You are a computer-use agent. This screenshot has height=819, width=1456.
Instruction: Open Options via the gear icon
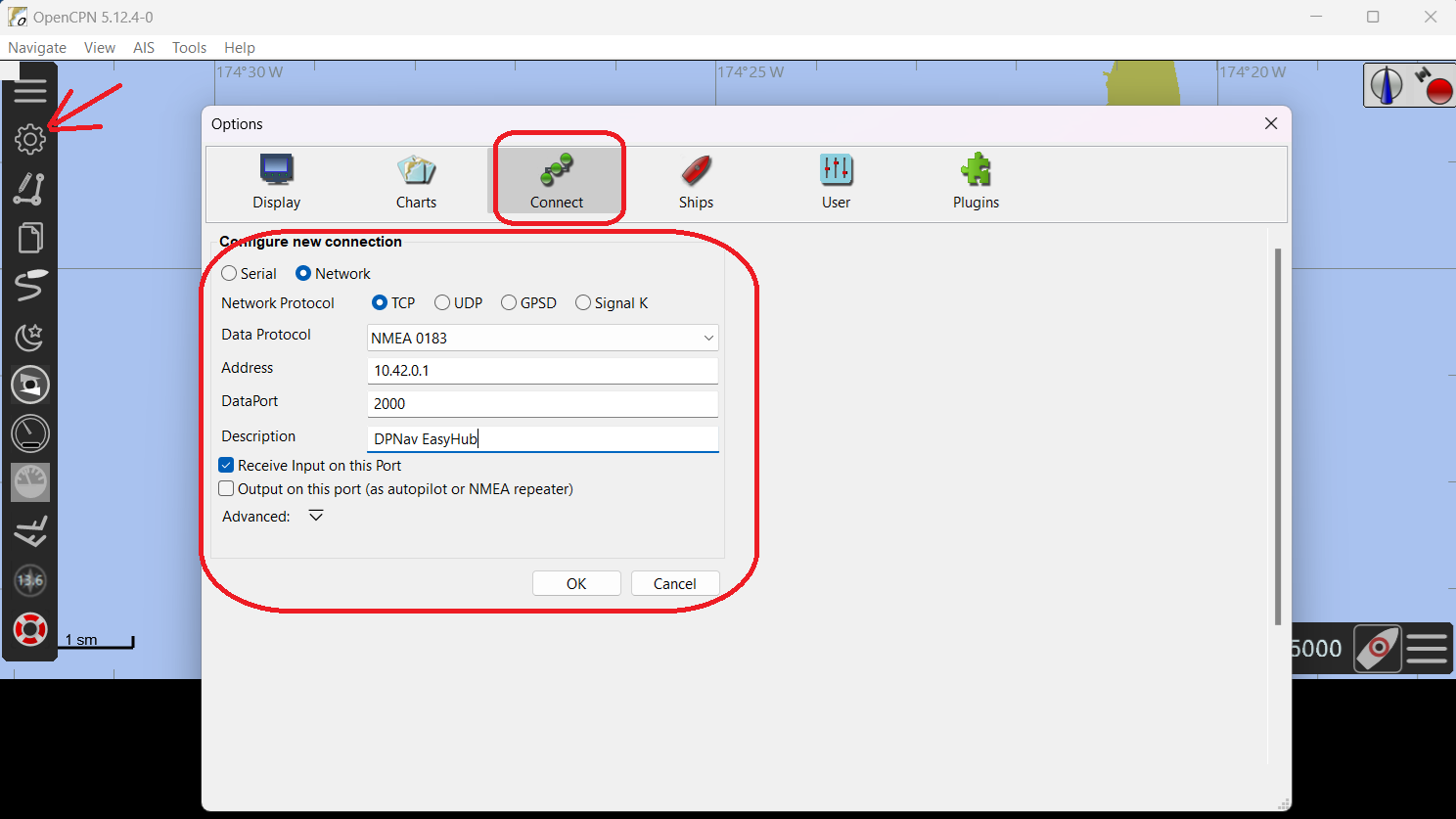click(30, 139)
